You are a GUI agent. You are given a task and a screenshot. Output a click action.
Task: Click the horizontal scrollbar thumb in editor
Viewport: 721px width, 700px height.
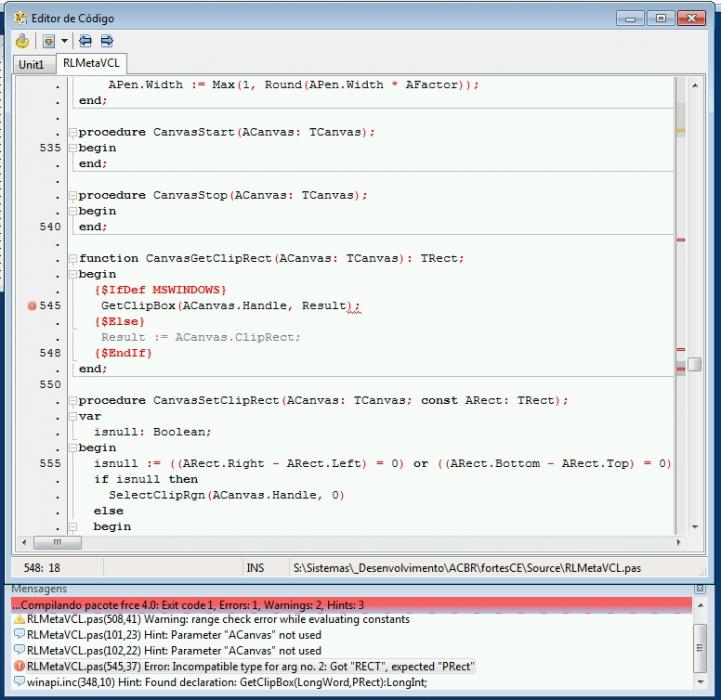(57, 543)
